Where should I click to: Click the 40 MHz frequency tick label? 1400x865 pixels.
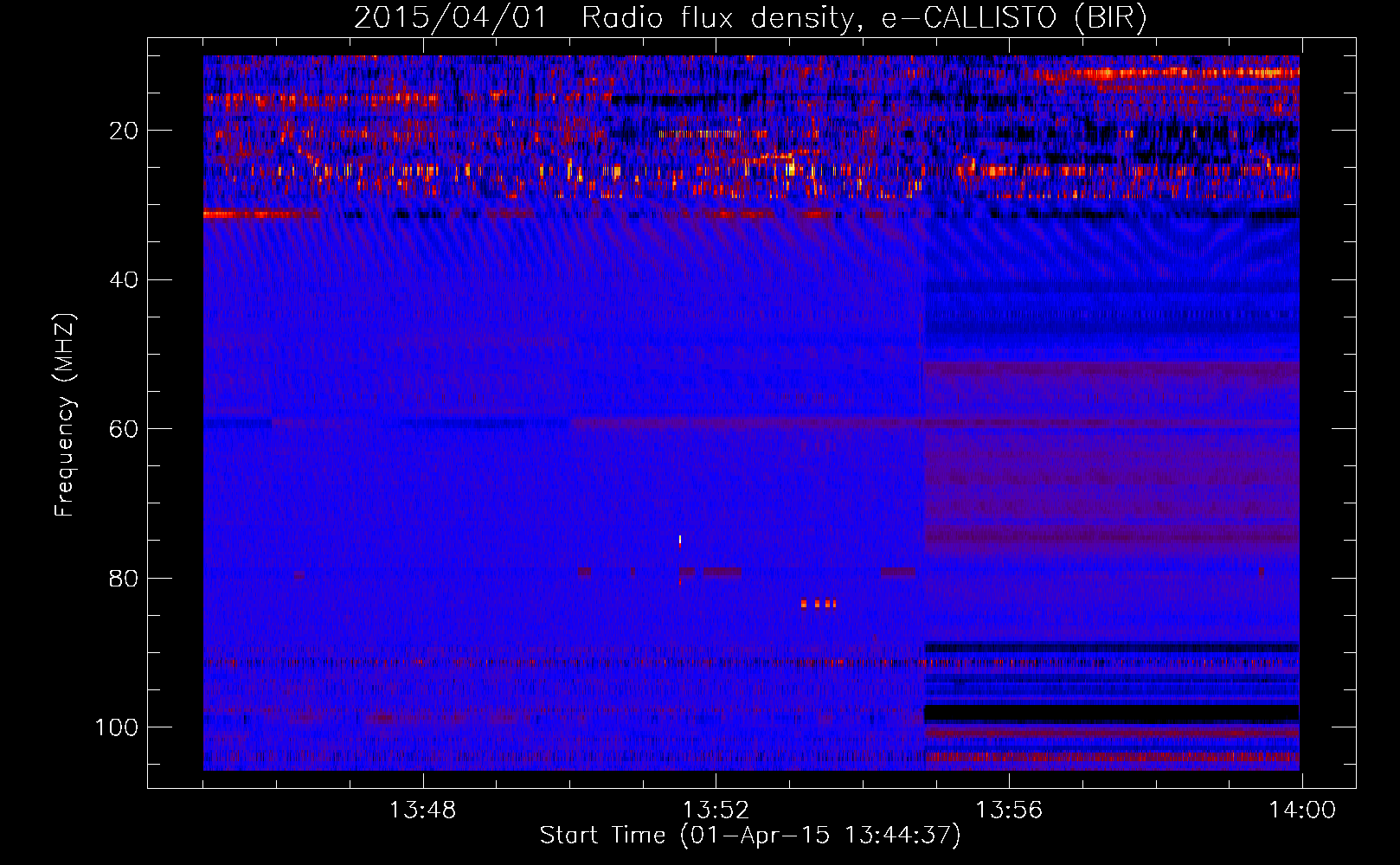[124, 280]
